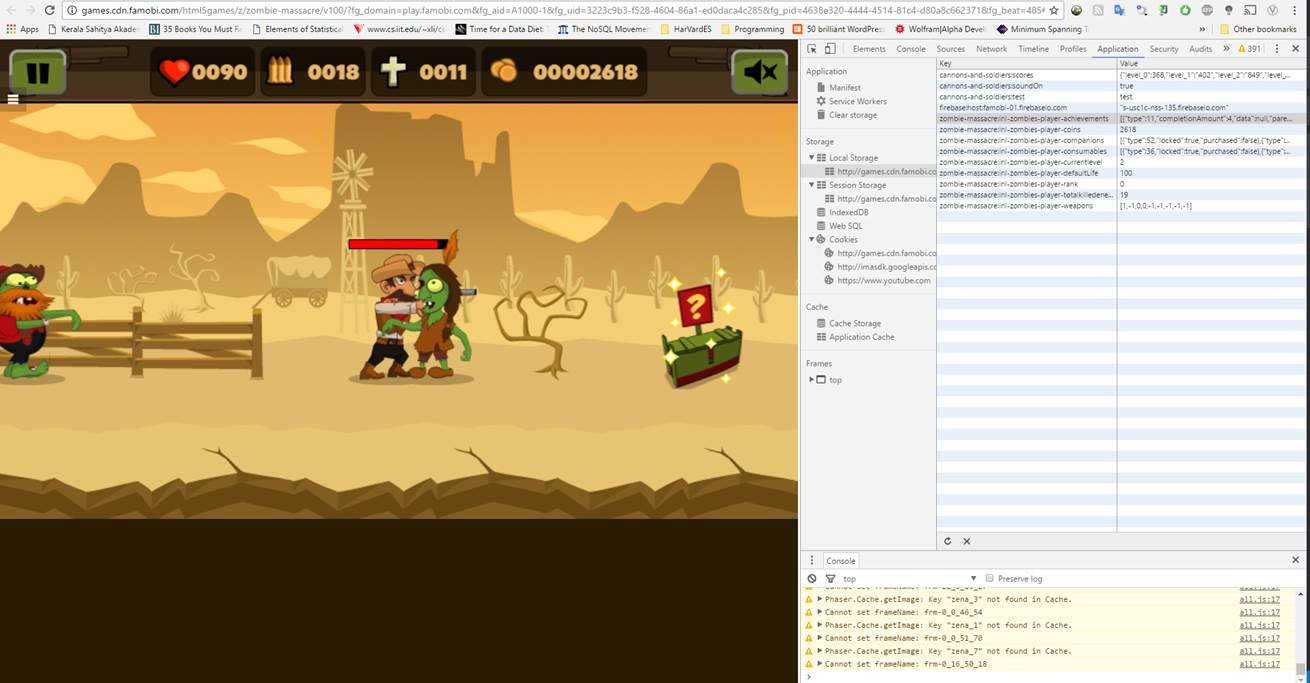Open the all.js:17 source link for zena_3 warning
Image resolution: width=1310 pixels, height=683 pixels.
click(x=1259, y=599)
